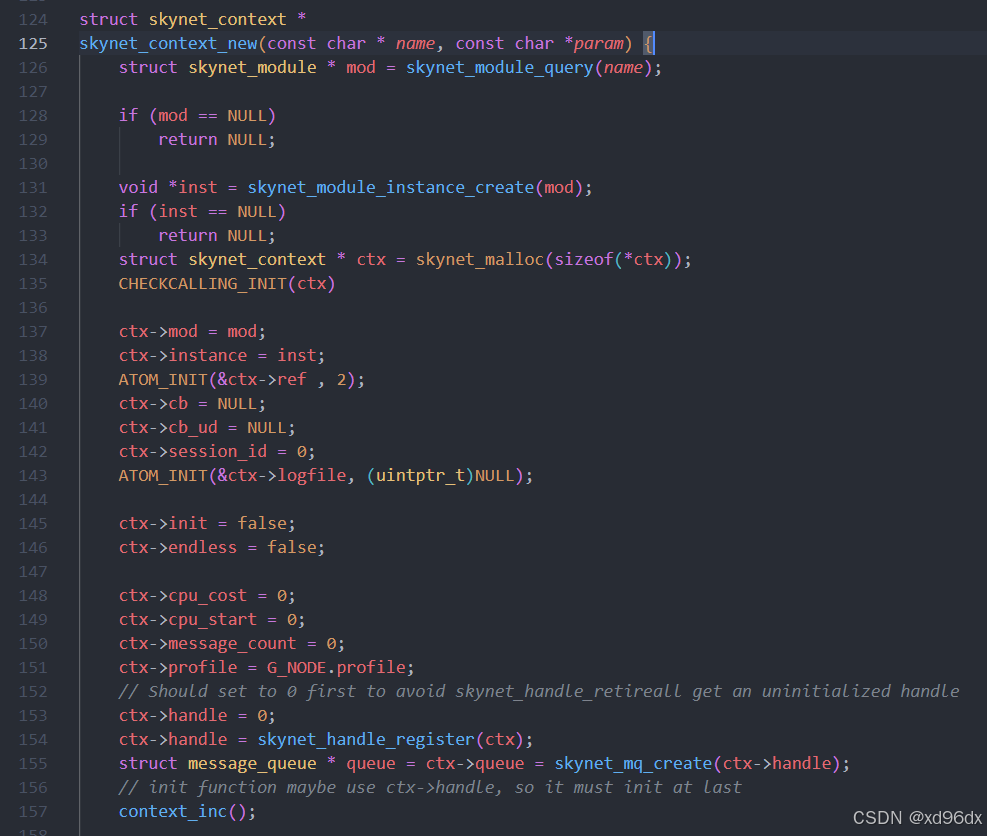Click line number 131 in gutter
Viewport: 987px width, 836px height.
(33, 188)
